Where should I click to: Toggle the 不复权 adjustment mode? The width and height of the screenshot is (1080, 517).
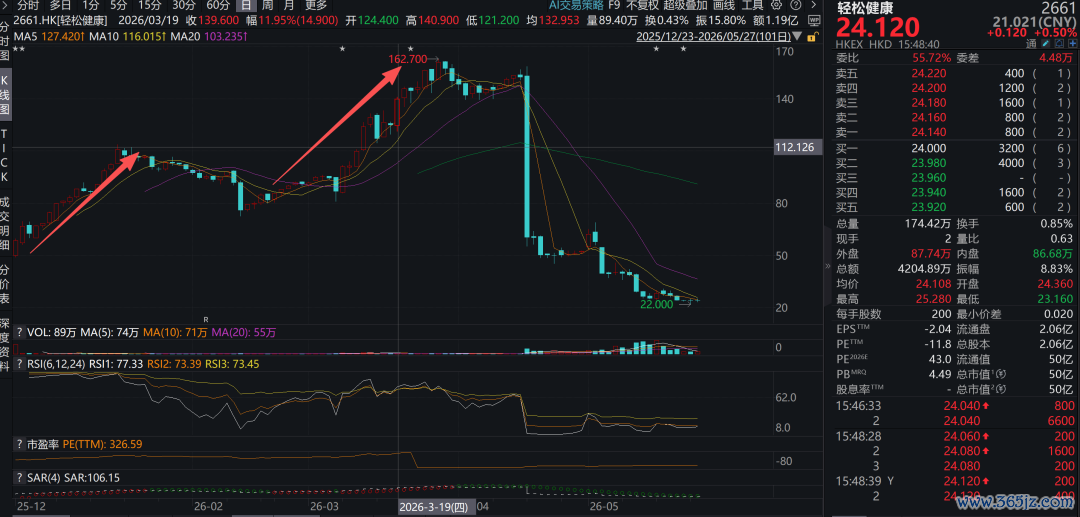tap(643, 5)
